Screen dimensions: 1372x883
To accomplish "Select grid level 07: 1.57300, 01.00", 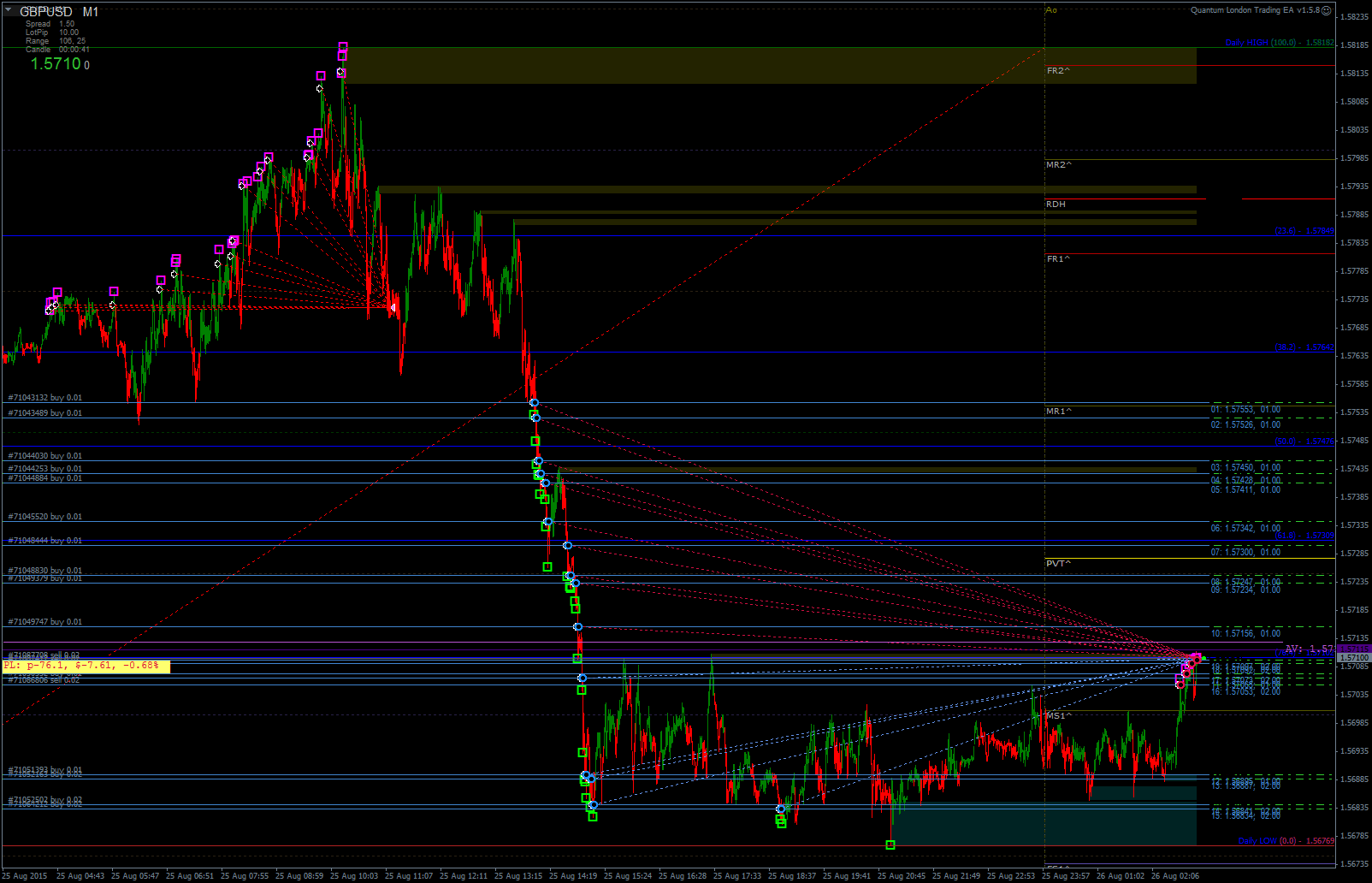I will 1245,553.
